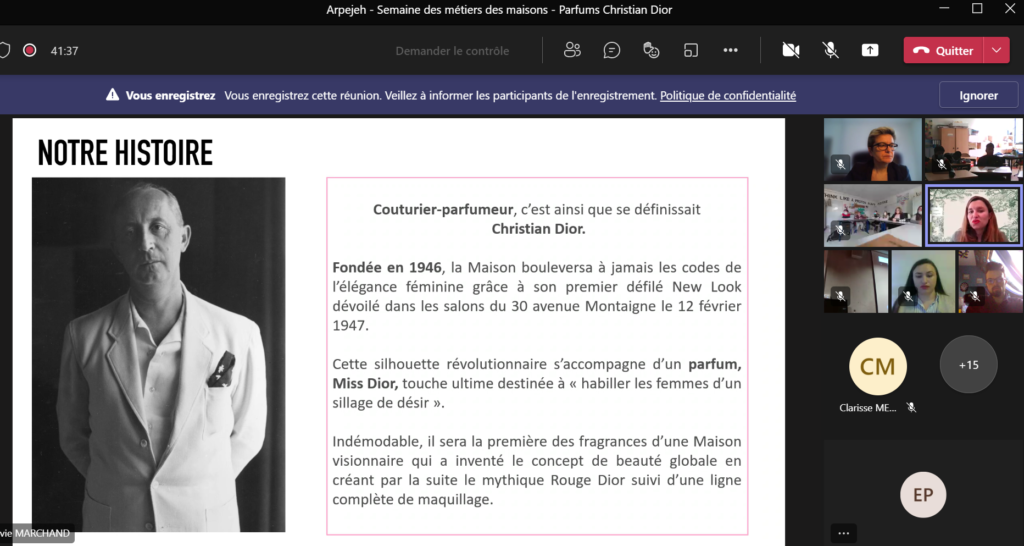Click the NOTRE HISTOIRE slide heading
This screenshot has height=546, width=1024.
pyautogui.click(x=125, y=153)
